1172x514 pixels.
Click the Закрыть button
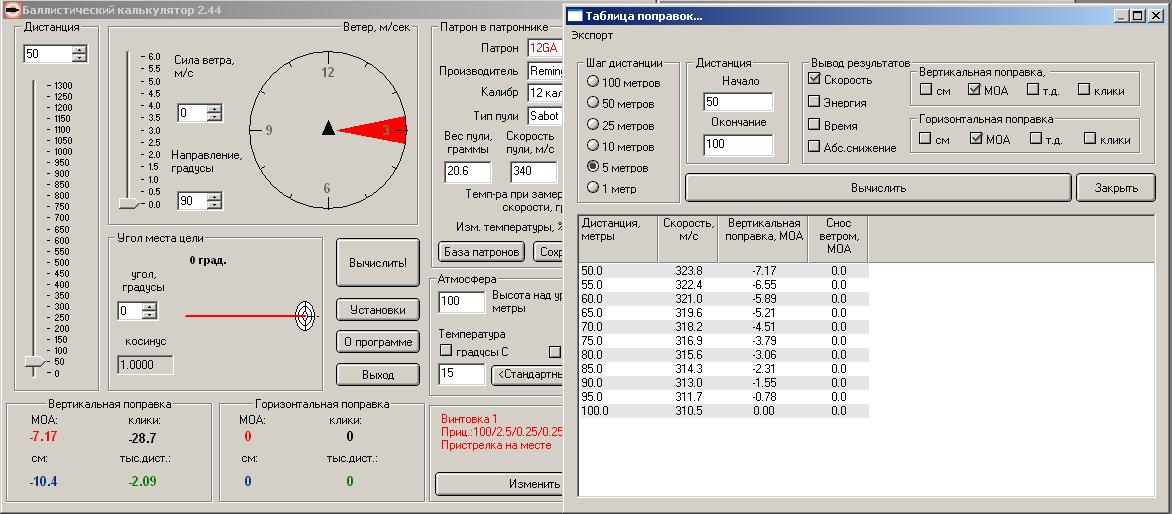pyautogui.click(x=1115, y=187)
